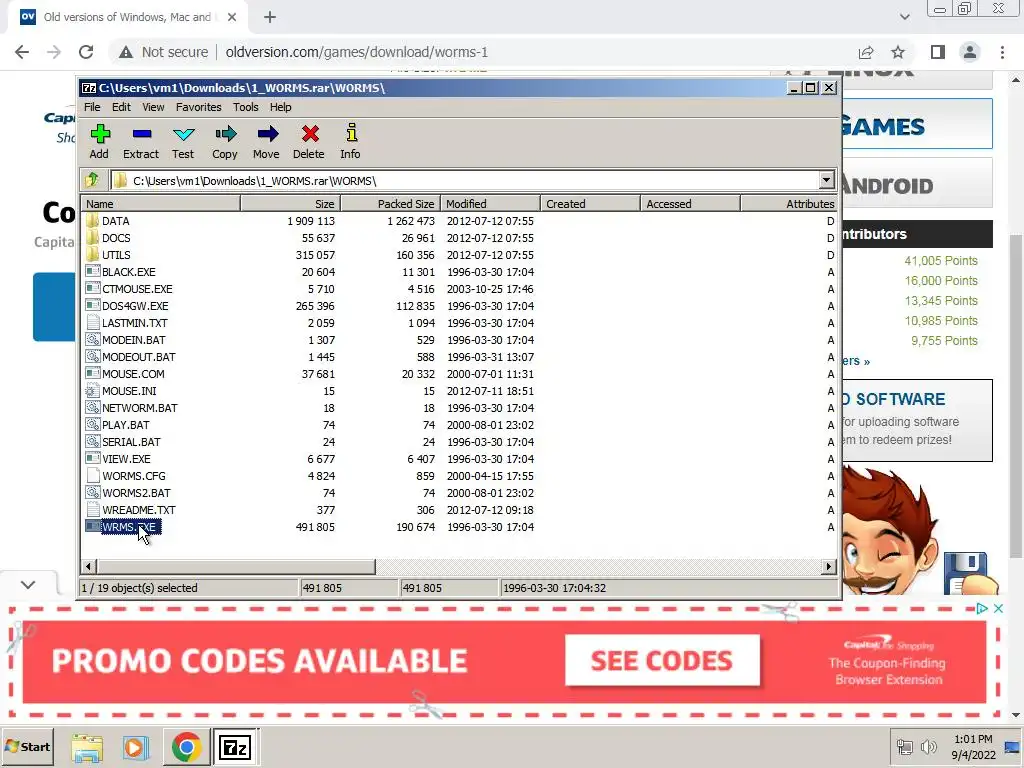
Task: Sort by the Name column header
Action: pyautogui.click(x=161, y=204)
